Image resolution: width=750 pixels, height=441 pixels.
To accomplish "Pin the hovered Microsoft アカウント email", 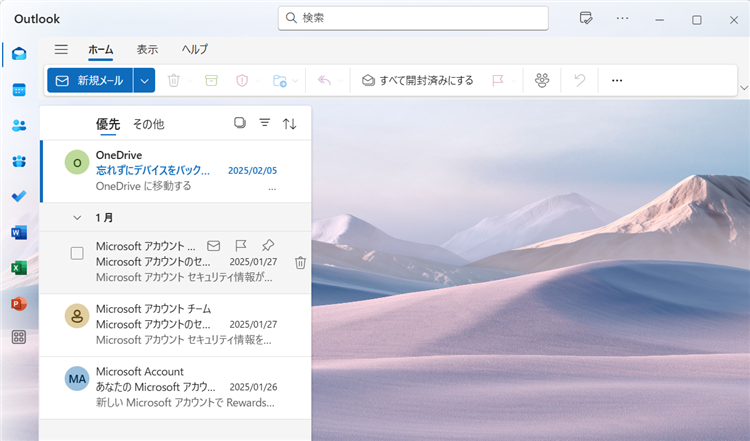I will 268,245.
